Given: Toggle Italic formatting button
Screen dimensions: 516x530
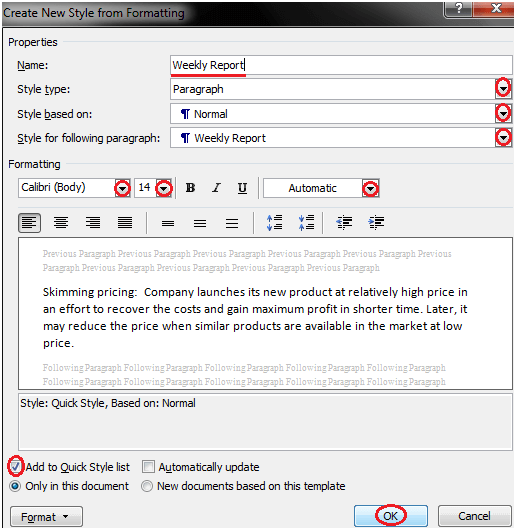Looking at the screenshot, I should 216,188.
